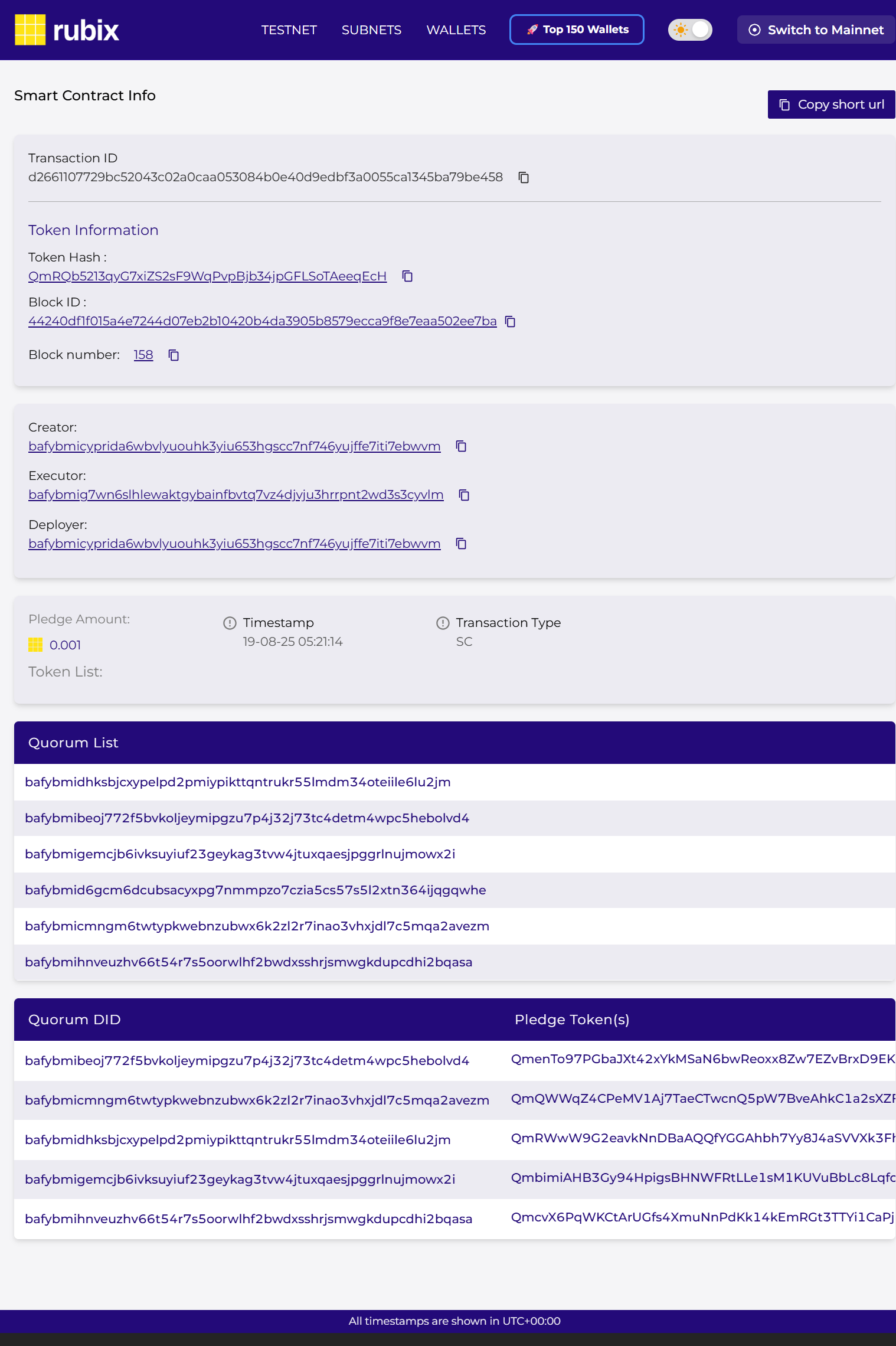The image size is (896, 1346).
Task: Open the SUBNETS menu item
Action: click(371, 30)
